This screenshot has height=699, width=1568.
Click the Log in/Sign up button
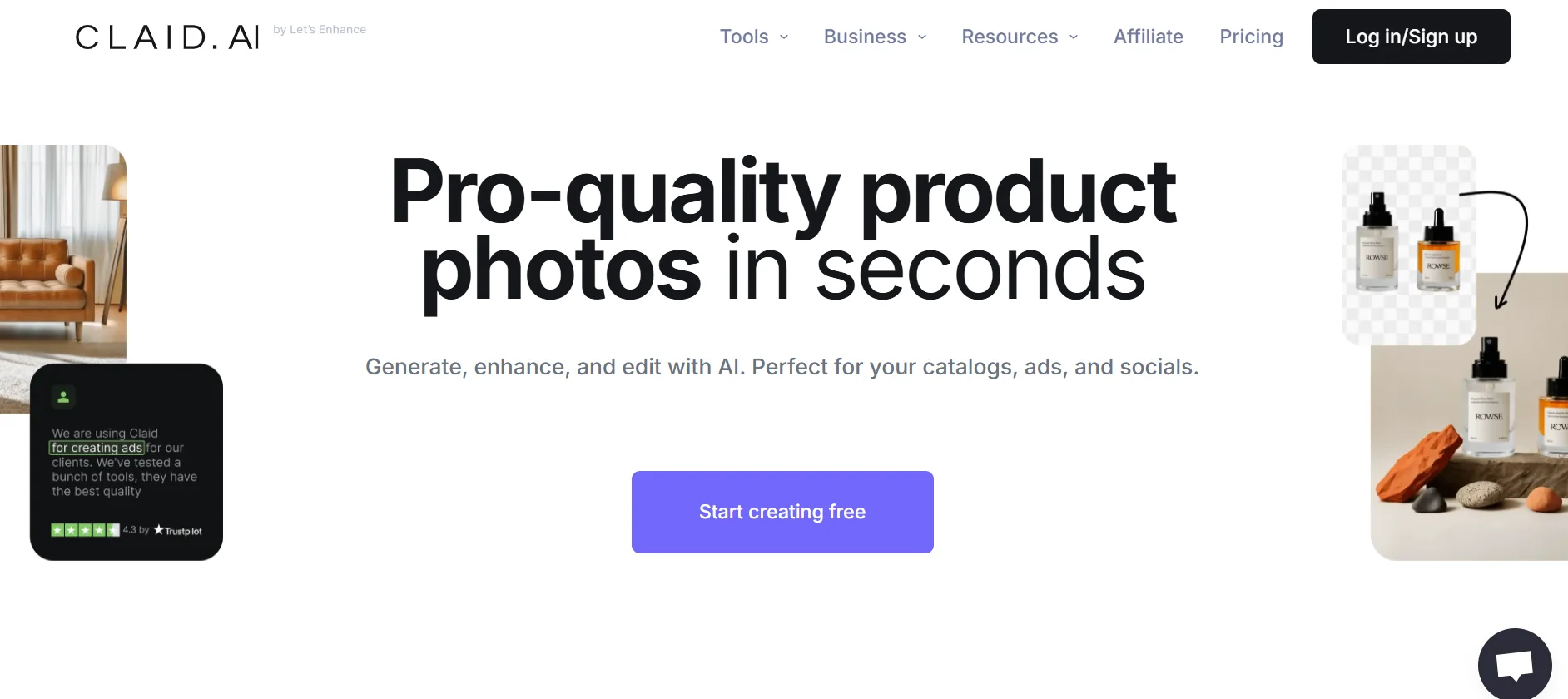(1411, 37)
